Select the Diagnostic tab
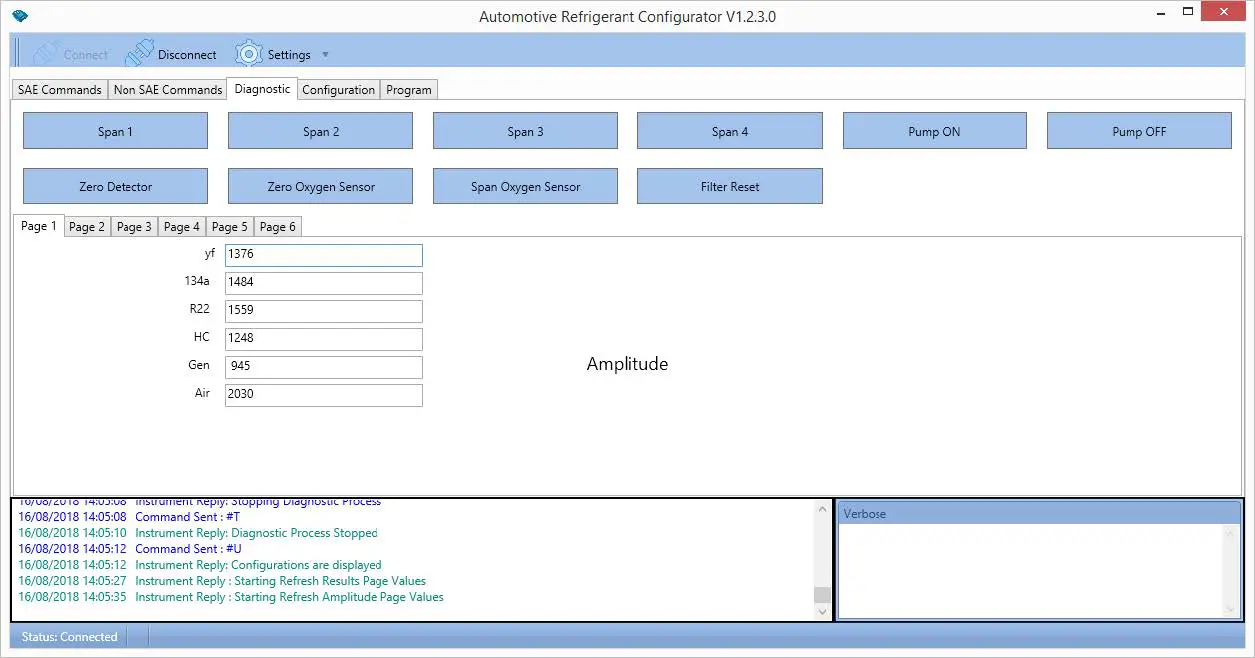Image resolution: width=1255 pixels, height=658 pixels. 262,88
